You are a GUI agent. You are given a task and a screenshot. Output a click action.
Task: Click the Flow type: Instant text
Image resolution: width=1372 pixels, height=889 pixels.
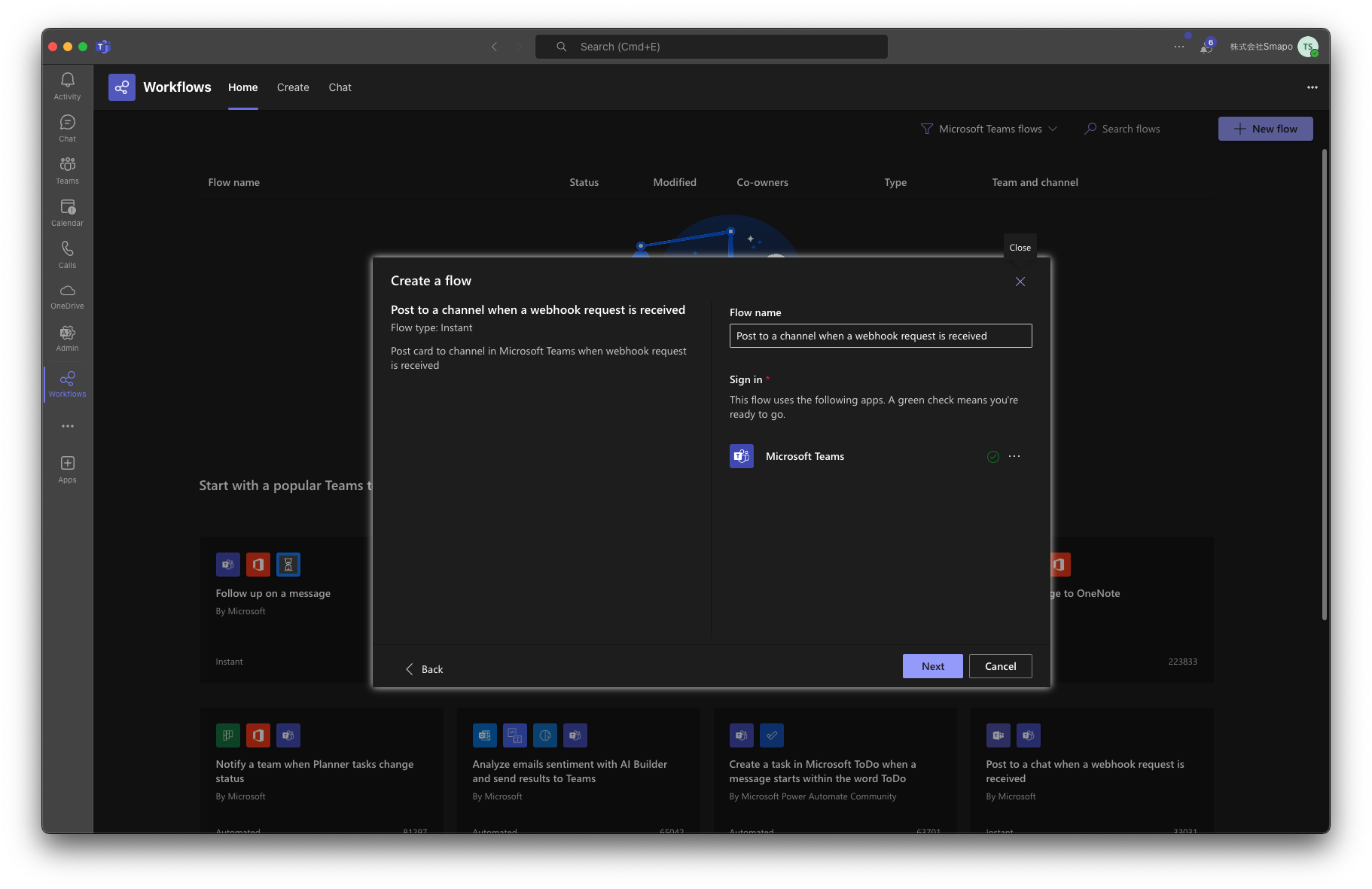click(431, 327)
